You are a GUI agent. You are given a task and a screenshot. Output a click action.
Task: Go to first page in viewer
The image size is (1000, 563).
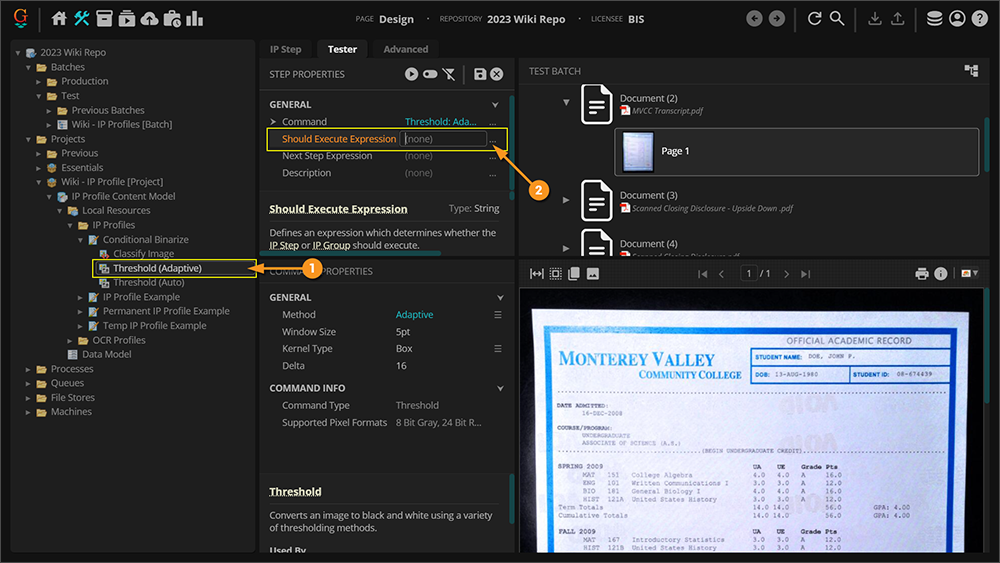tap(703, 274)
